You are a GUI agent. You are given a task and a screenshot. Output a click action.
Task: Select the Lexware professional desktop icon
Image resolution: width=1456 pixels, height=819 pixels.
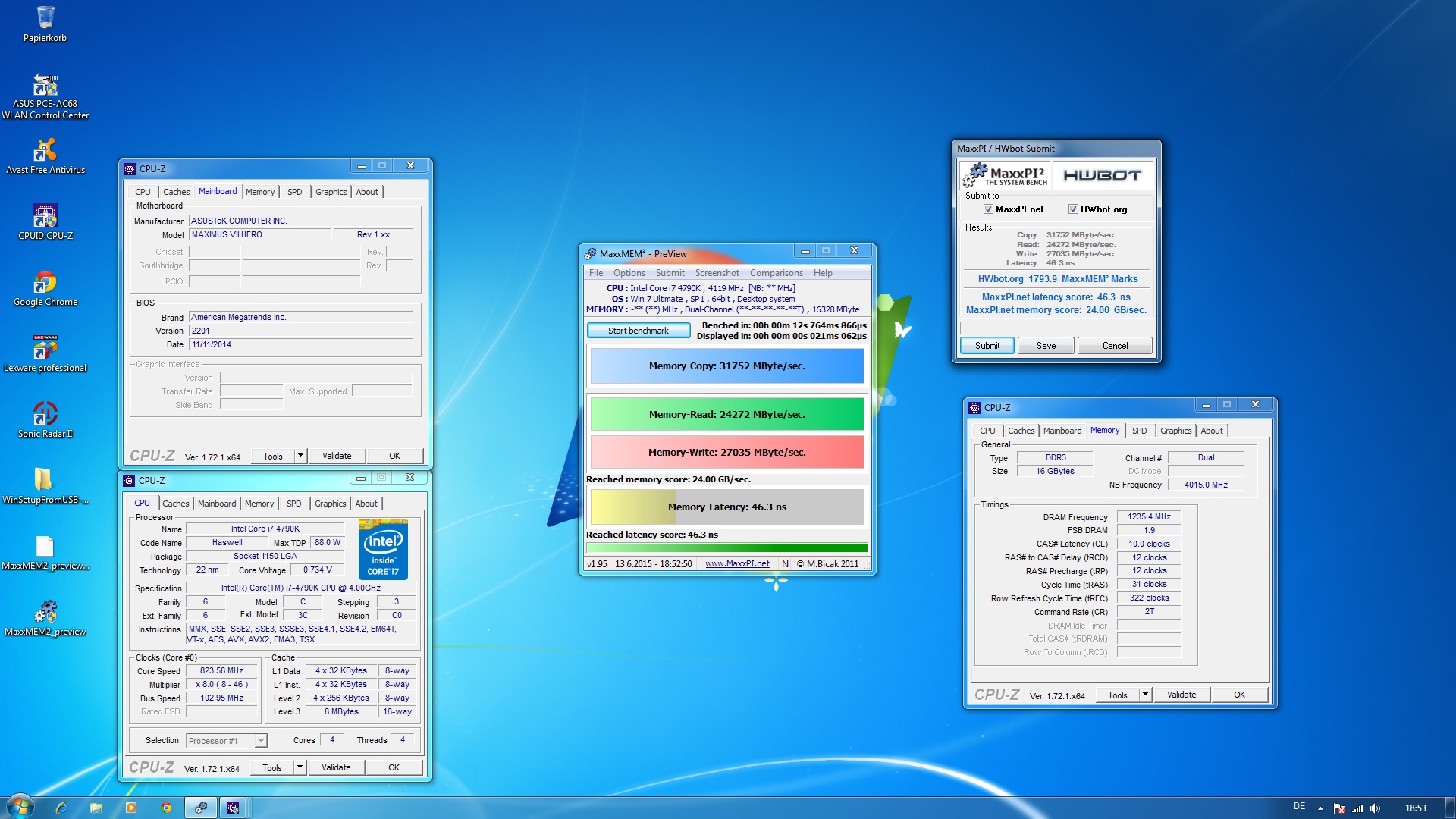(45, 354)
